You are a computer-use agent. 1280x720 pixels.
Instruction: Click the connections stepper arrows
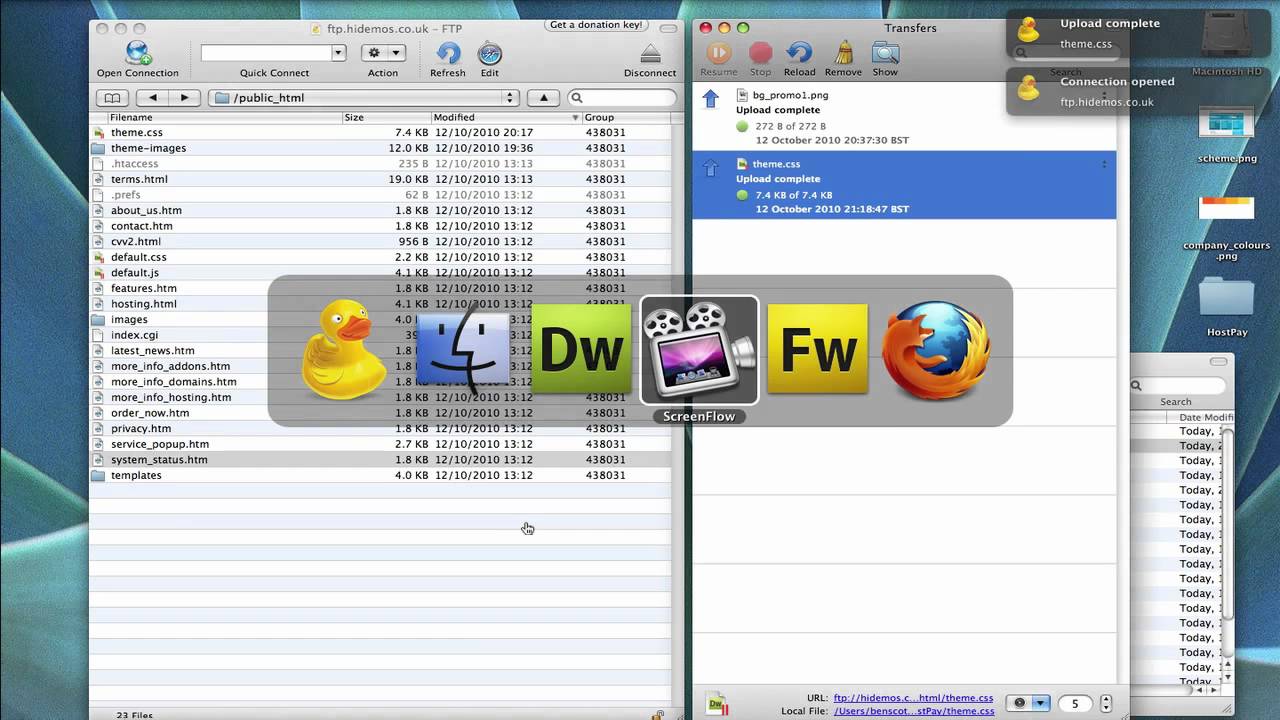(x=1105, y=703)
